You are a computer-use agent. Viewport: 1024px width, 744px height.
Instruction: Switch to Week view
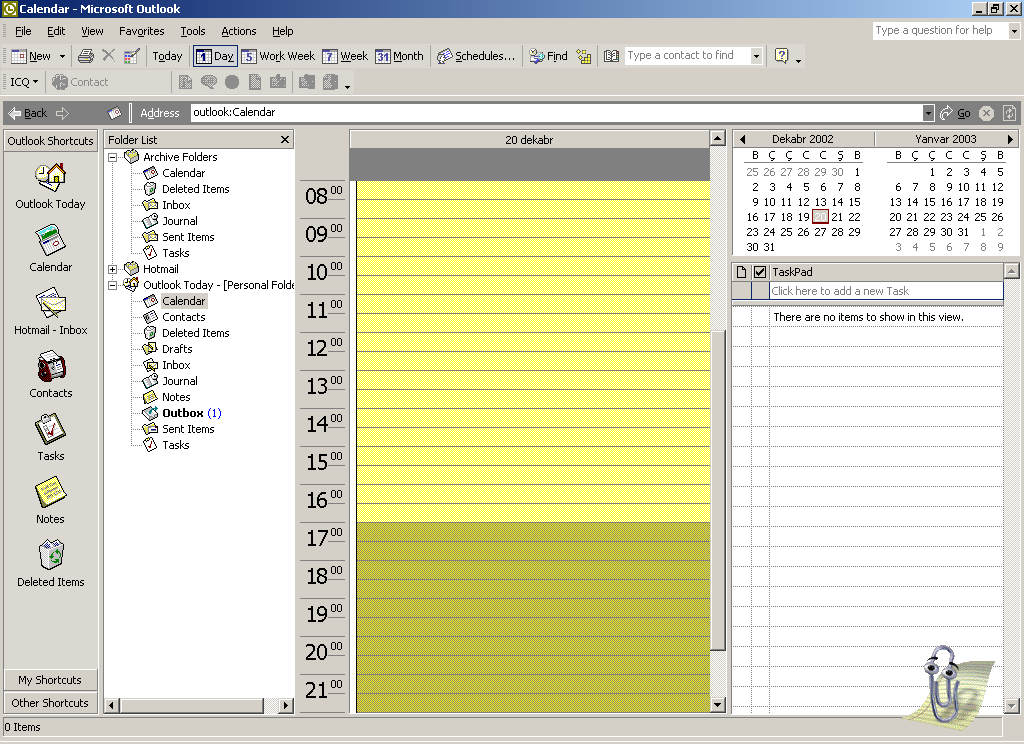(345, 56)
